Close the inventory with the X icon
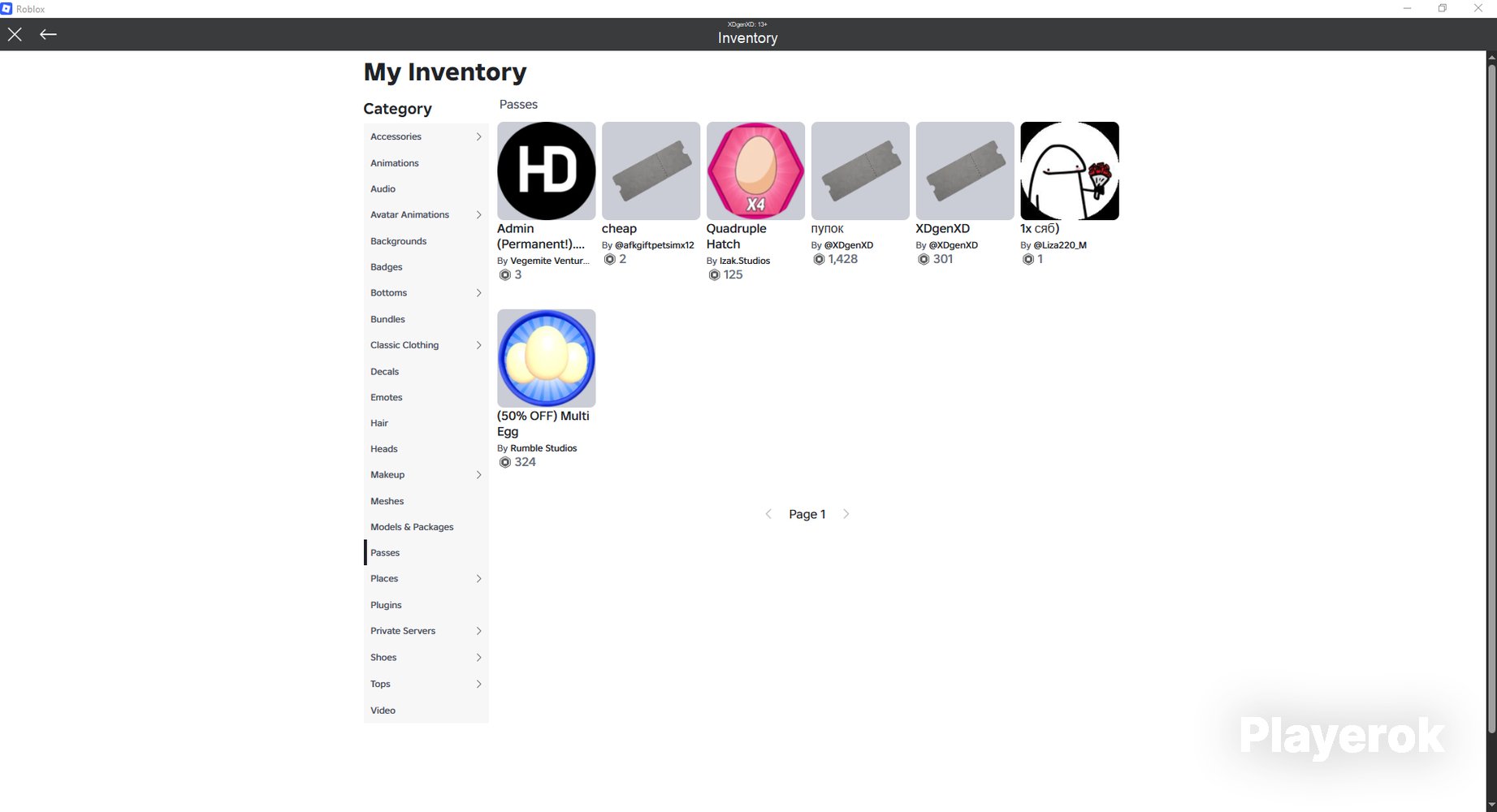Image resolution: width=1497 pixels, height=812 pixels. click(15, 34)
